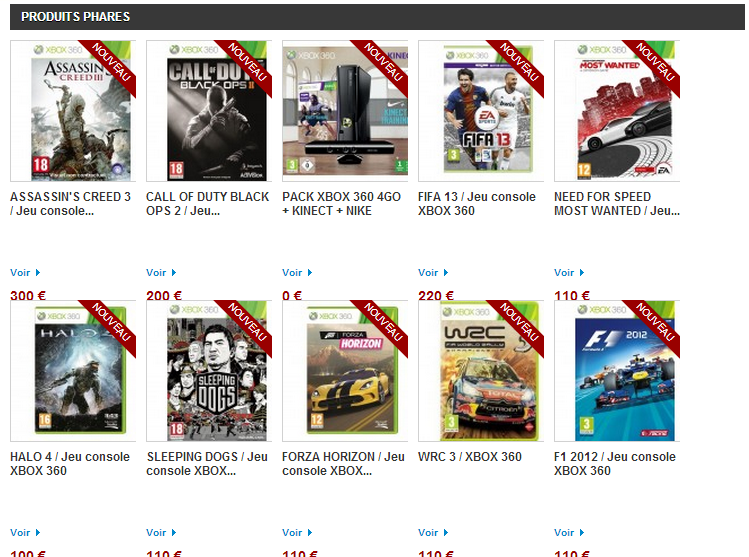Open the Halo 4 cover image
Viewport: 749px width, 557px height.
pos(73,371)
